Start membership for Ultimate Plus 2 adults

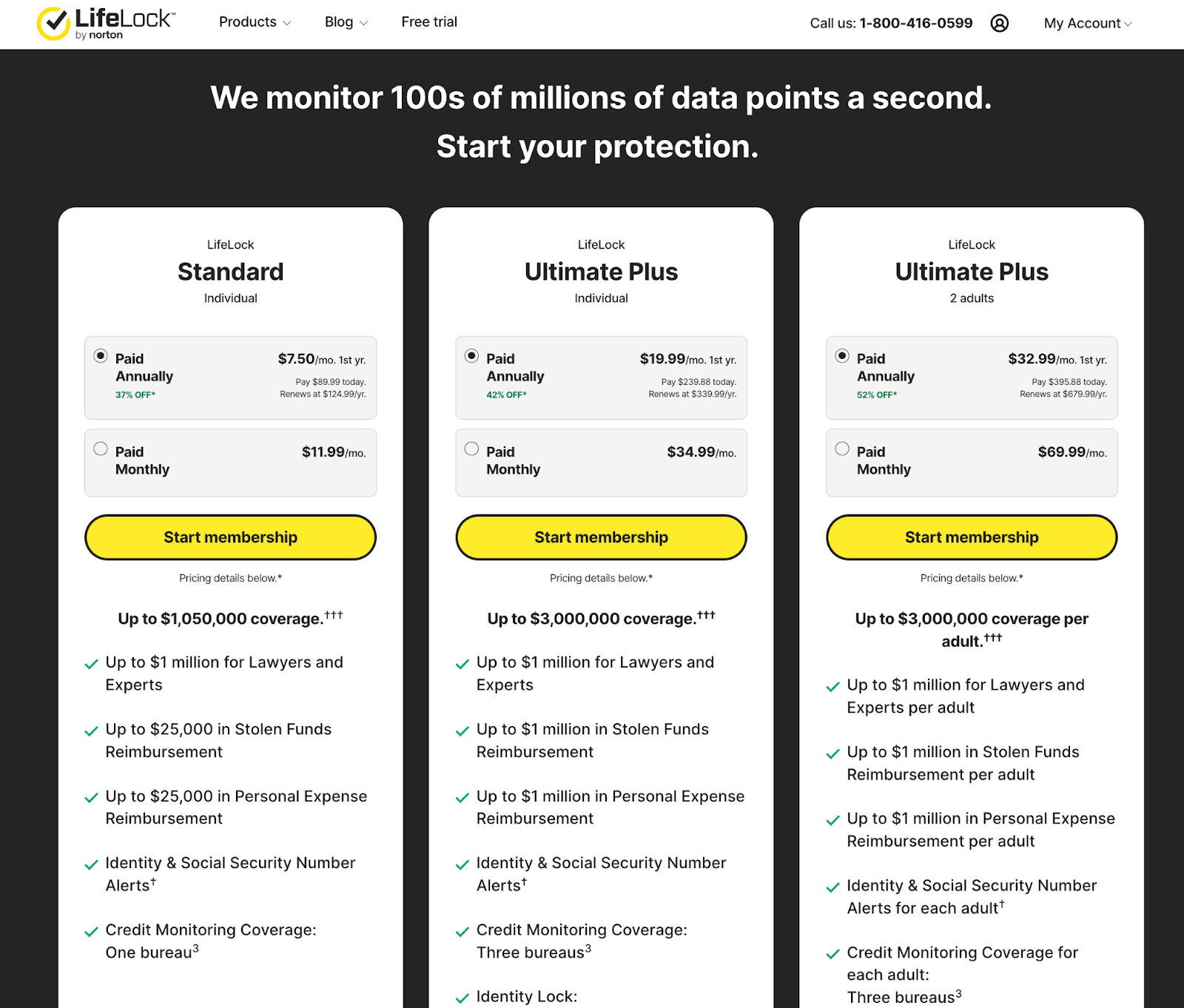pos(972,537)
